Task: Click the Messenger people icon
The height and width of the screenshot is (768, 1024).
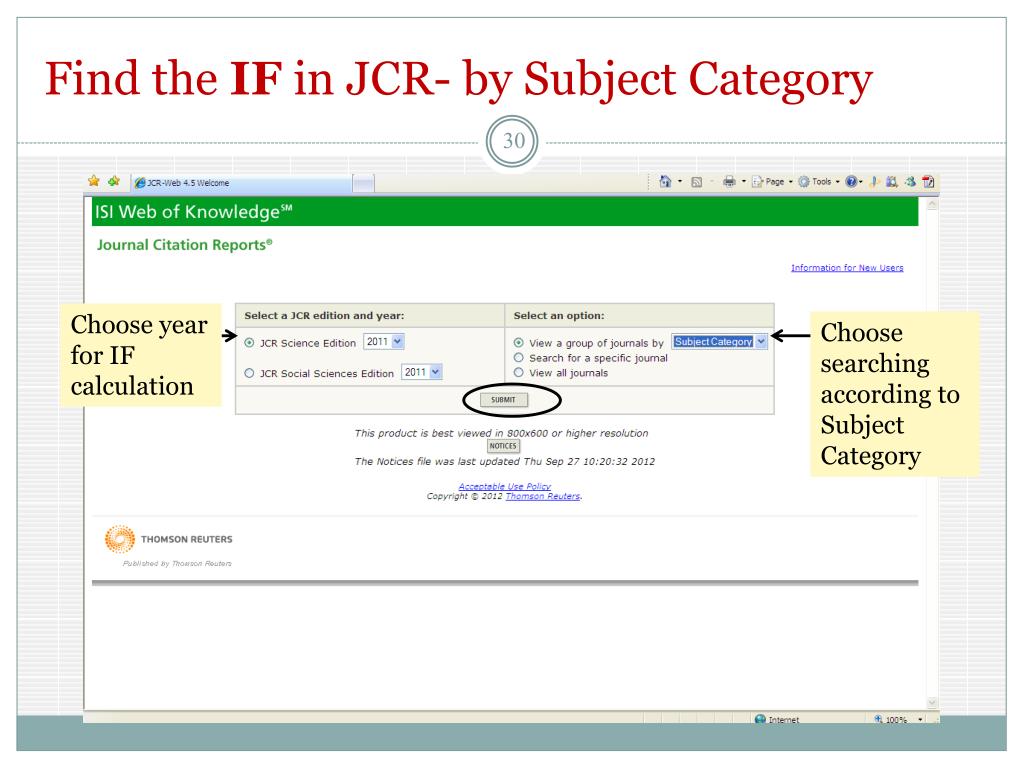Action: (910, 182)
